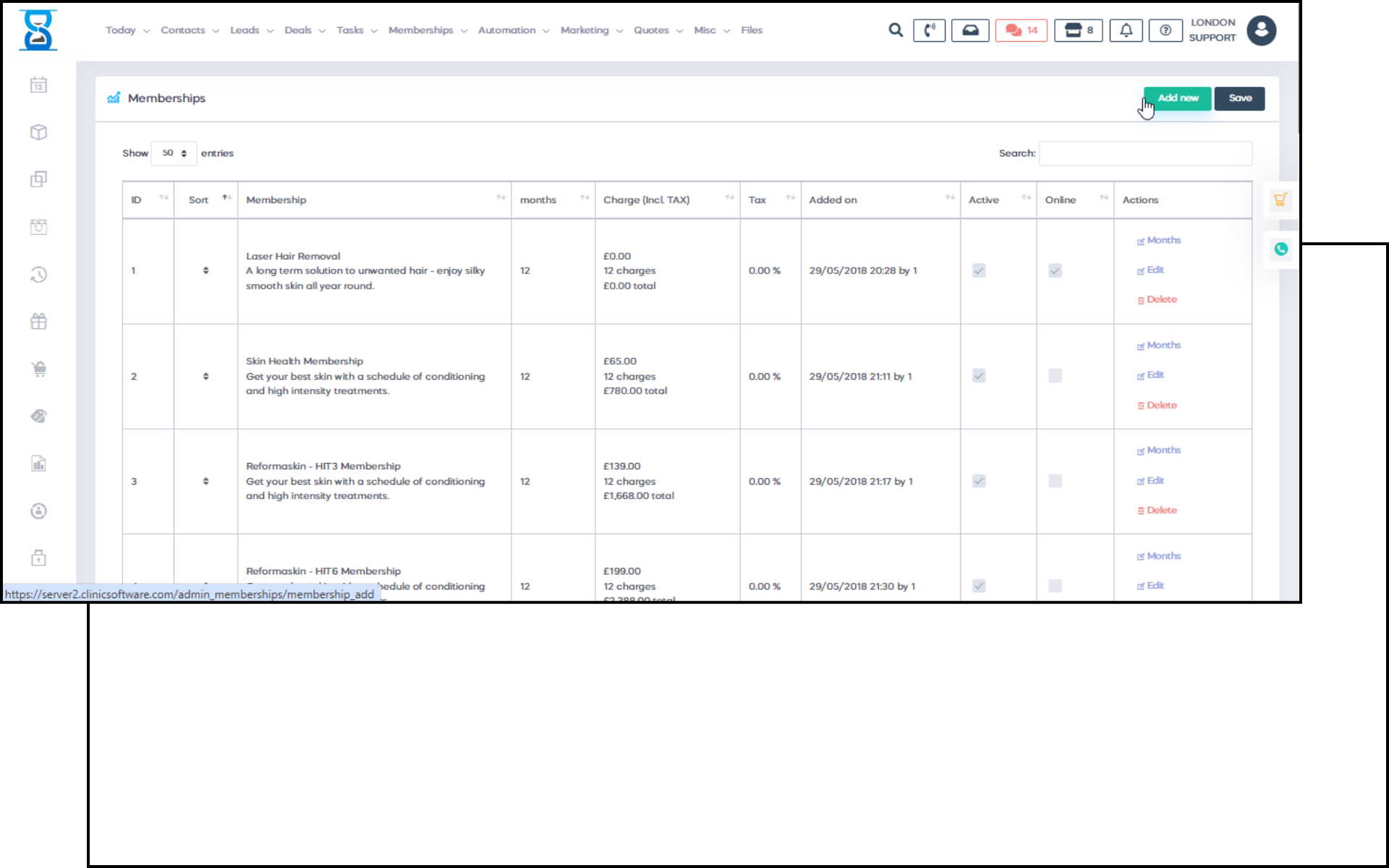Click the notifications bell icon
This screenshot has width=1389, height=868.
click(1126, 30)
